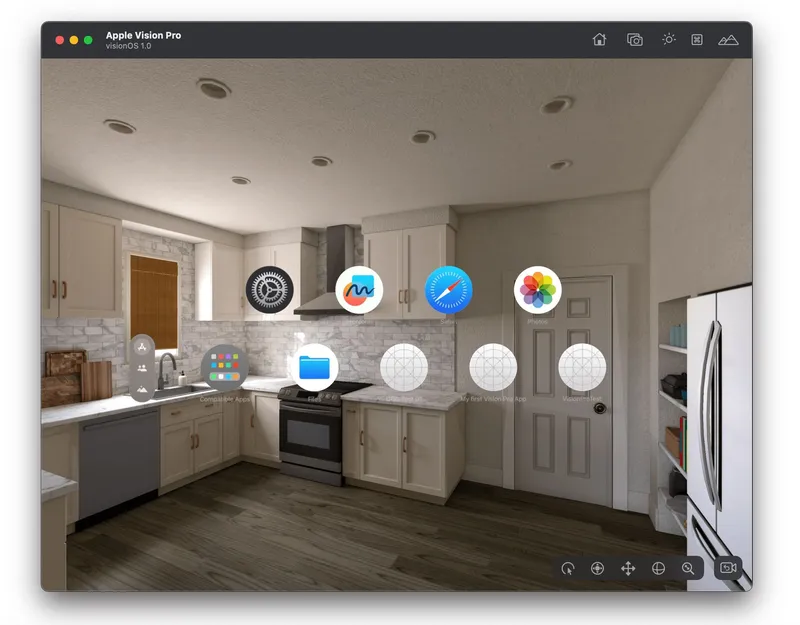This screenshot has width=800, height=625.
Task: Switch to the Environments tab in side bar
Action: [x=142, y=388]
